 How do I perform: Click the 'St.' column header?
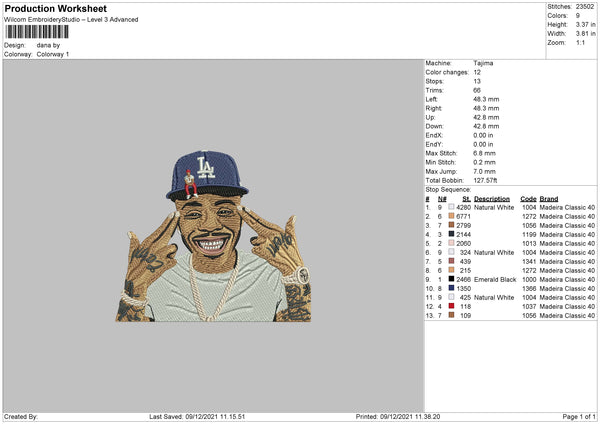point(466,199)
